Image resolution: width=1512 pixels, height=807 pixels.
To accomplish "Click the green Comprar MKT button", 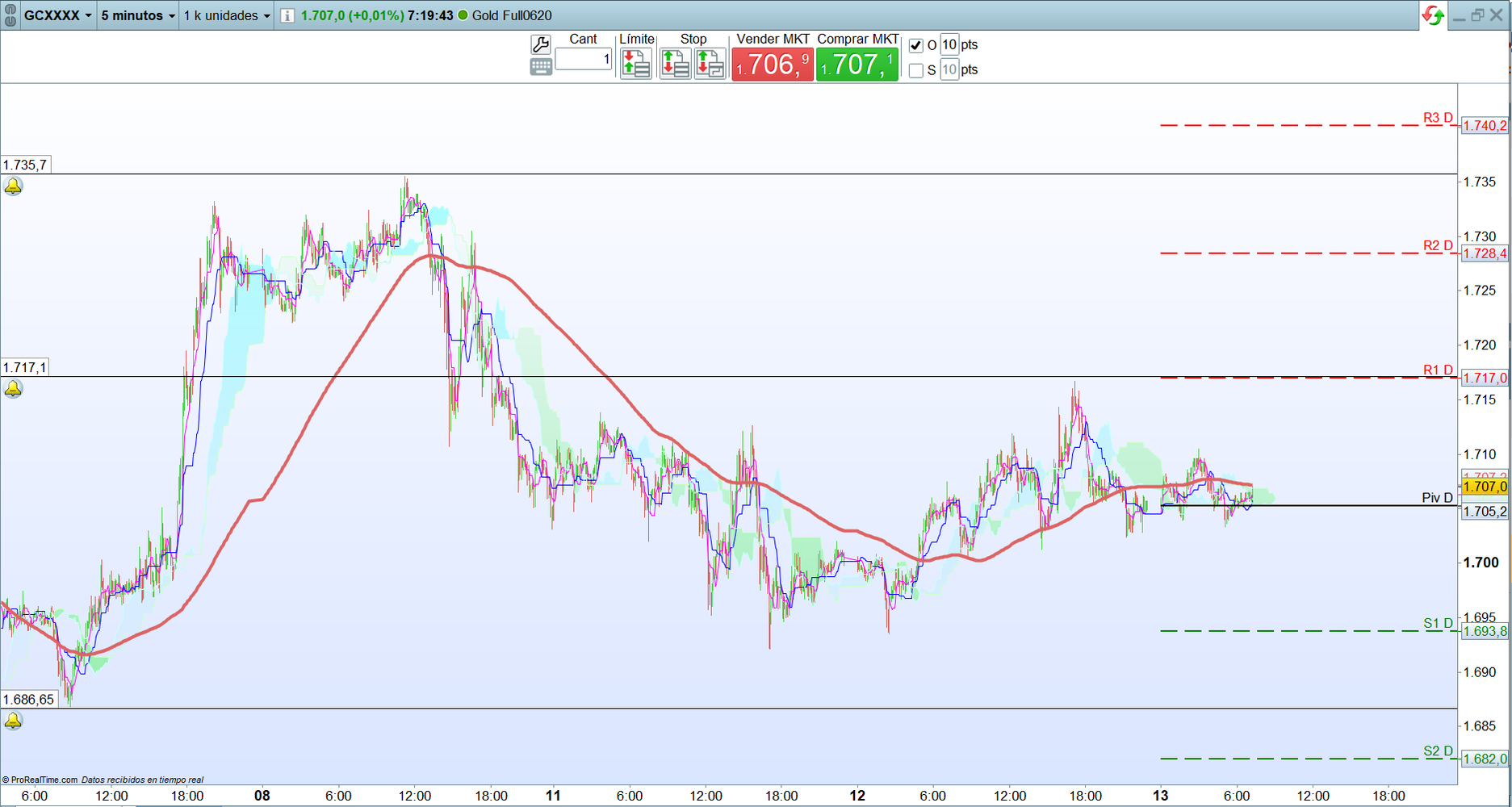I will coord(857,65).
